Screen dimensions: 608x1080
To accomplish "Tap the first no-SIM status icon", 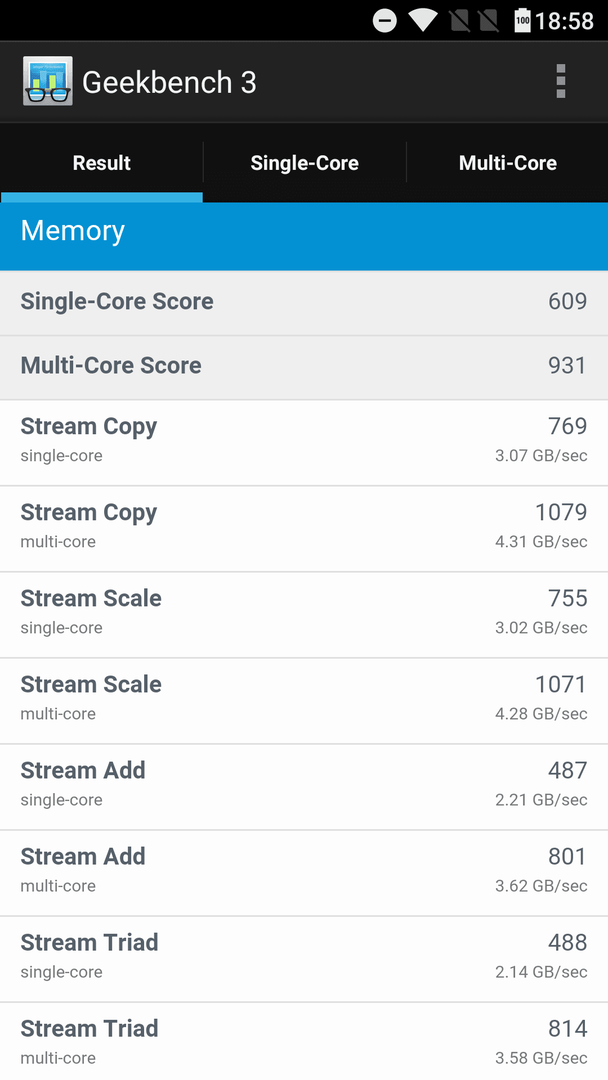I will pyautogui.click(x=460, y=21).
